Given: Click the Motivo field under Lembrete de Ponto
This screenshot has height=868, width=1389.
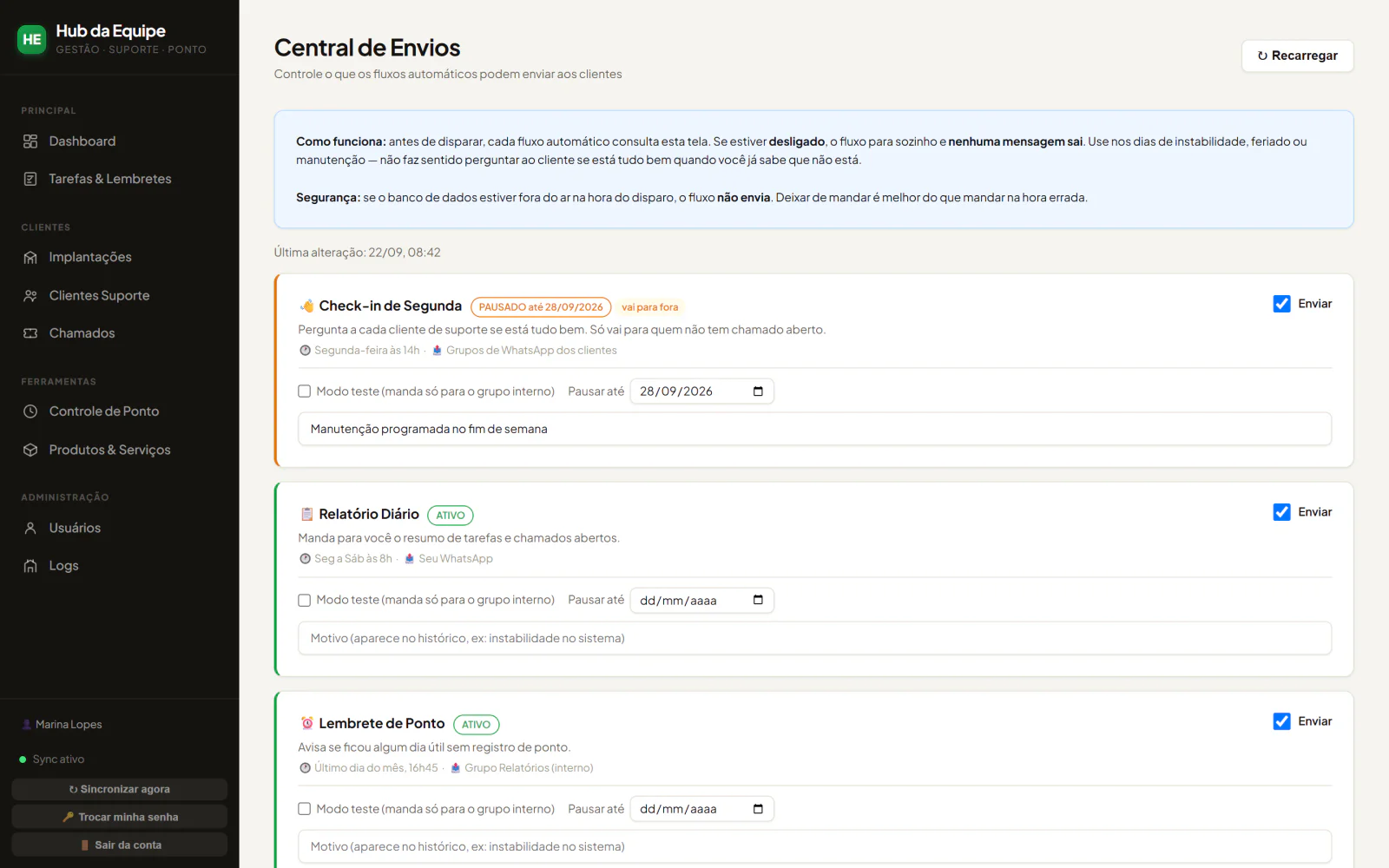Looking at the screenshot, I should (814, 846).
